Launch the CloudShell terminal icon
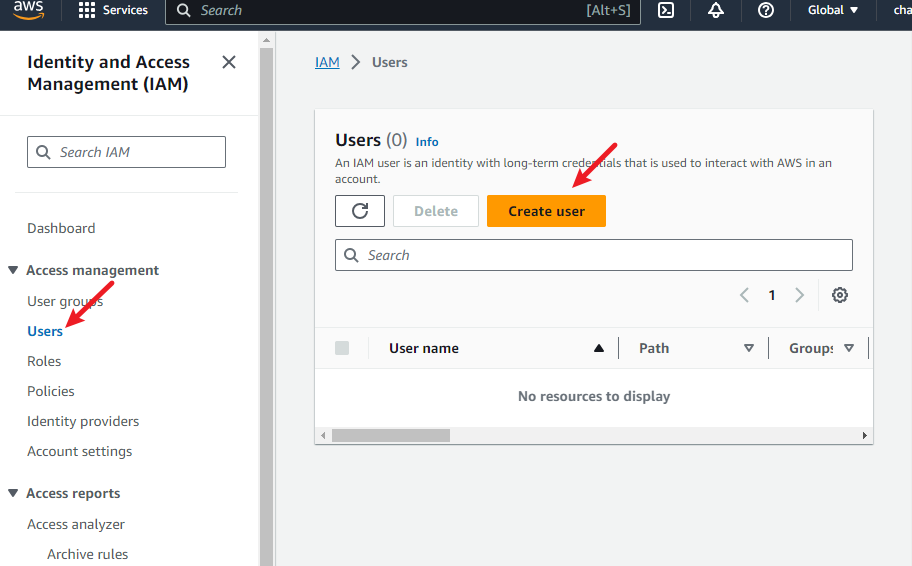This screenshot has width=912, height=566. [x=666, y=10]
